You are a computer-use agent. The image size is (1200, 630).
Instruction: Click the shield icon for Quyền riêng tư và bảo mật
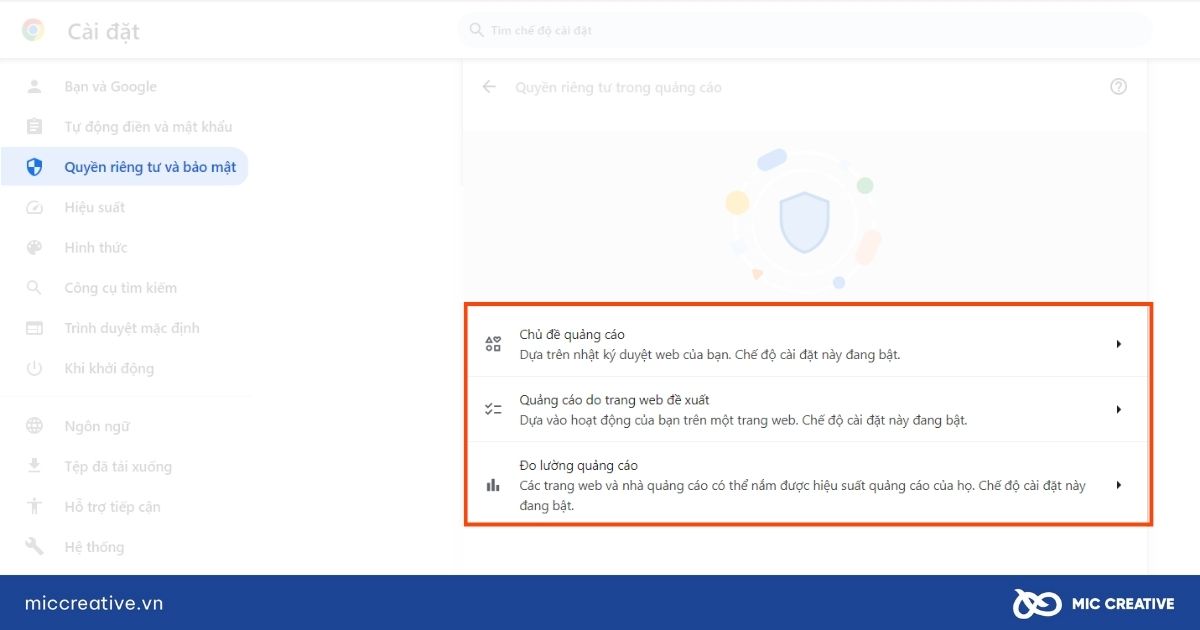tap(34, 167)
